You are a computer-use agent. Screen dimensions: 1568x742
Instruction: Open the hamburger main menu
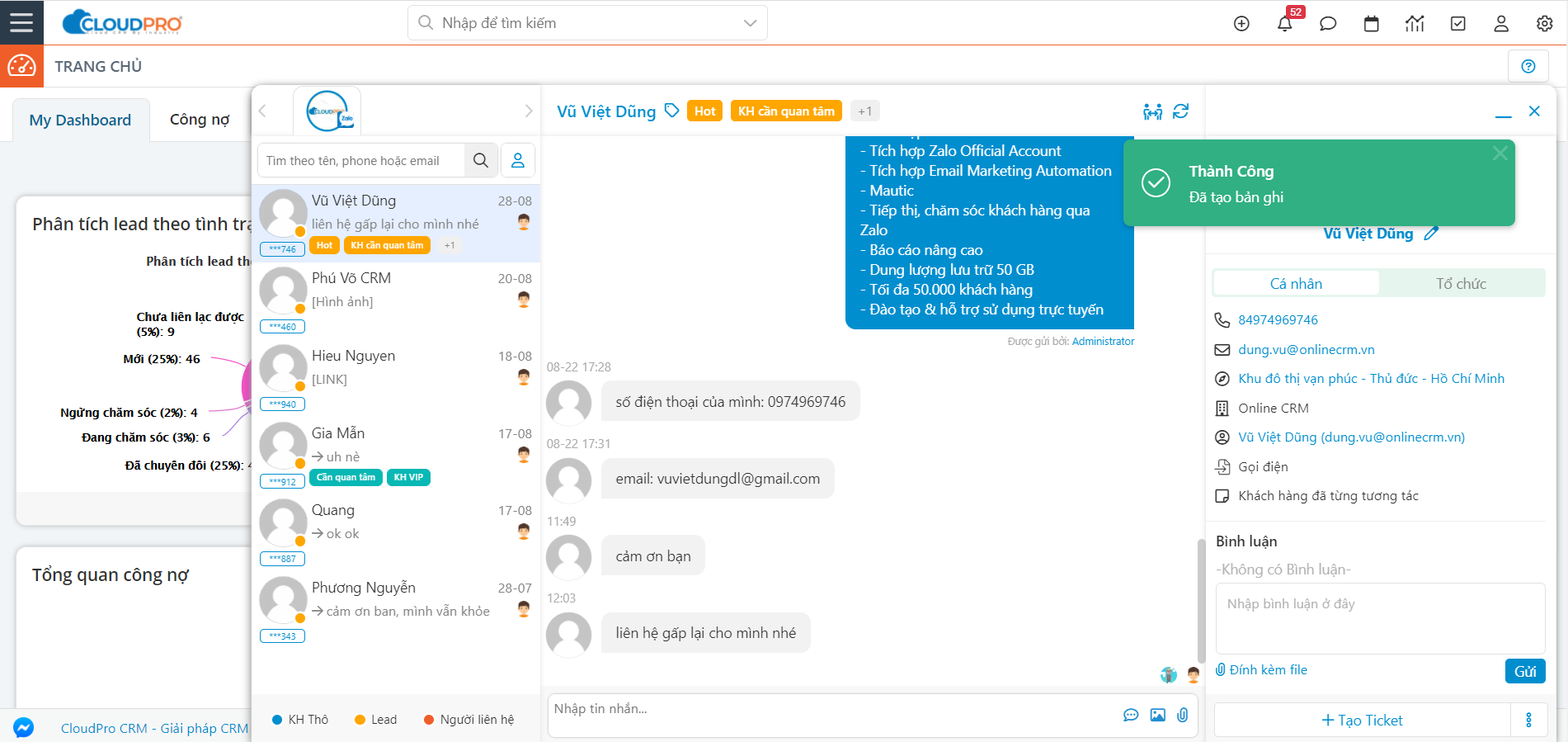pyautogui.click(x=21, y=22)
